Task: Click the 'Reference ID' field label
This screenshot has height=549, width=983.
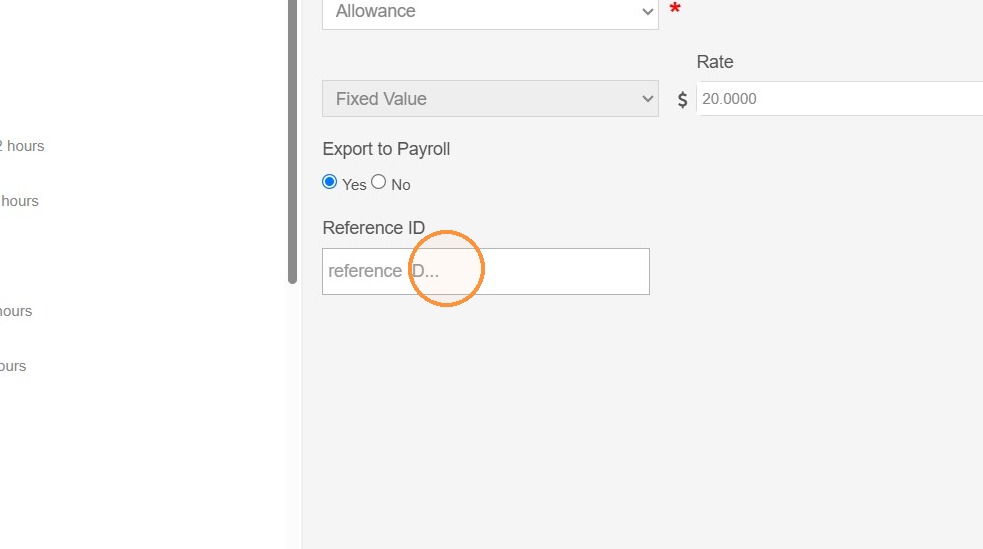Action: click(374, 227)
